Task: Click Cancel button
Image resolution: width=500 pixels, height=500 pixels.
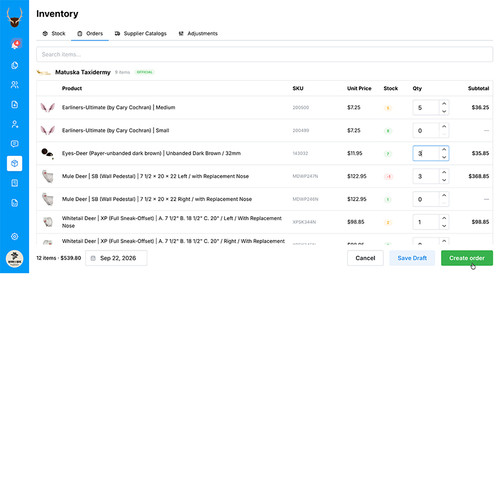Action: pyautogui.click(x=365, y=258)
